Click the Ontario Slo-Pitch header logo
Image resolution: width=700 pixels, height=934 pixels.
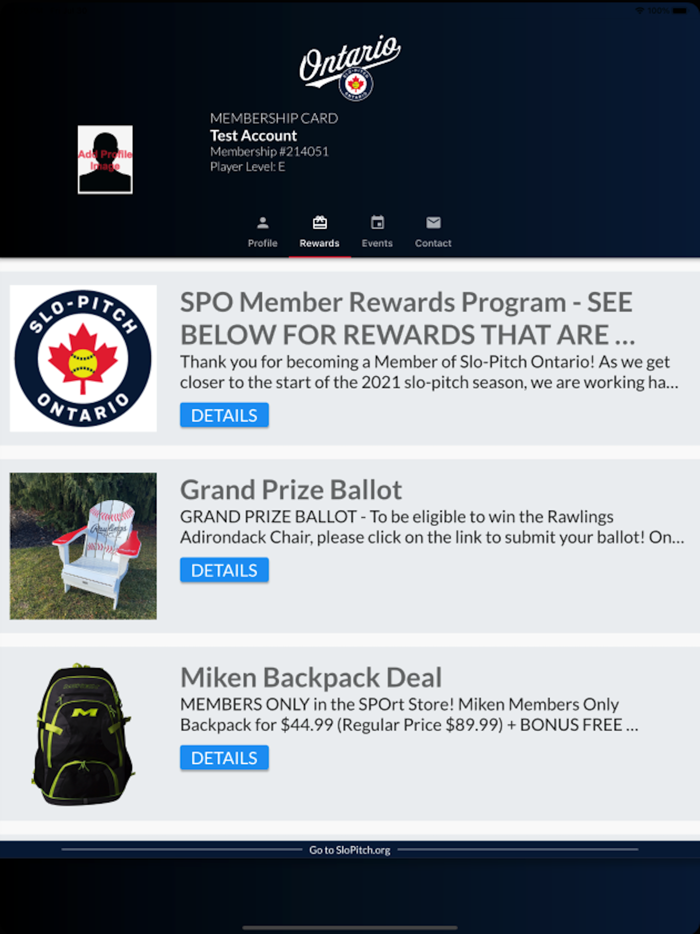350,67
